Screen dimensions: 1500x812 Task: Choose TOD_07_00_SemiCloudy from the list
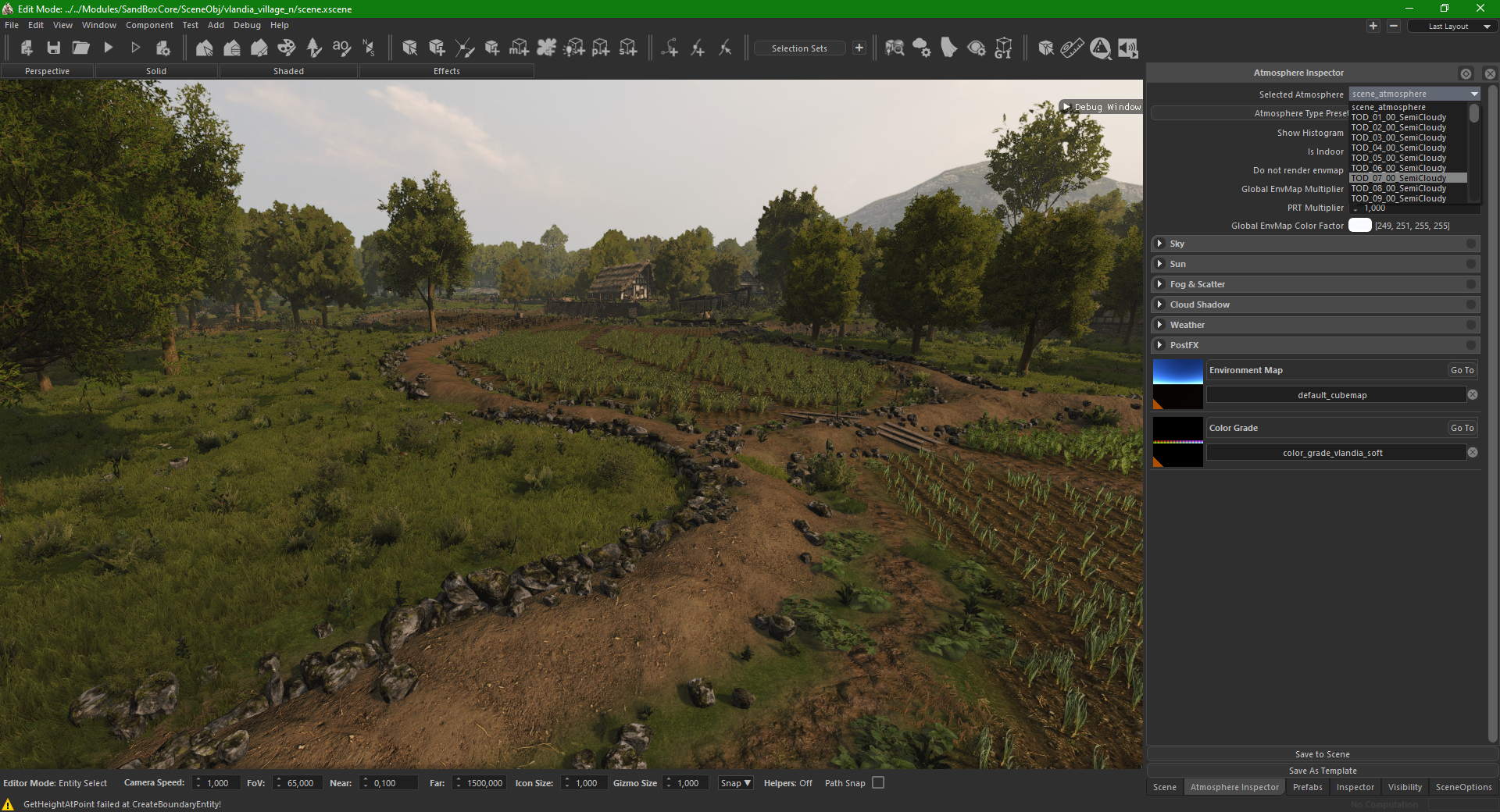1408,178
